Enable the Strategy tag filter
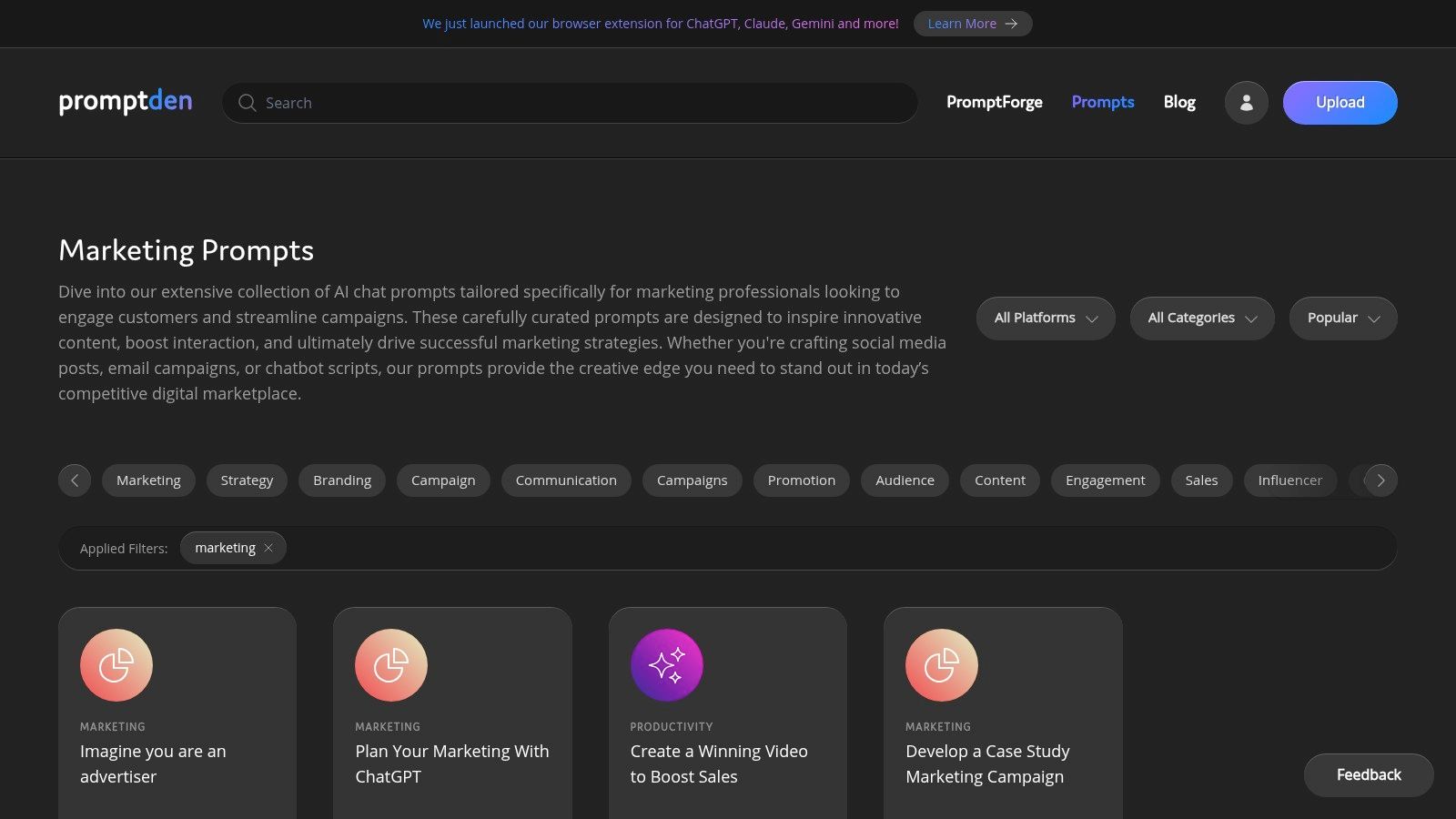Image resolution: width=1456 pixels, height=819 pixels. [247, 480]
